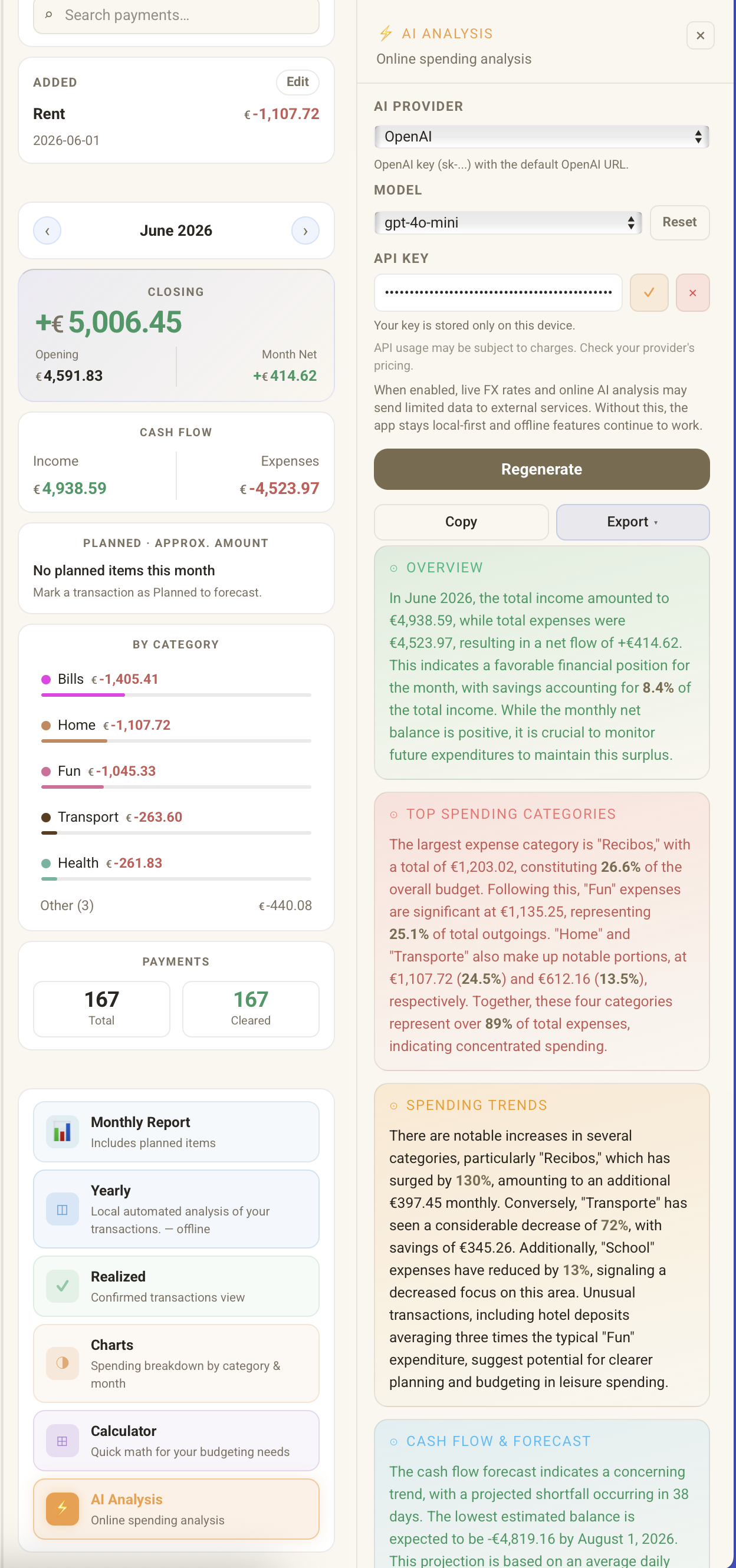This screenshot has height=1568, width=736.
Task: Focus the Search payments field
Action: pyautogui.click(x=176, y=15)
